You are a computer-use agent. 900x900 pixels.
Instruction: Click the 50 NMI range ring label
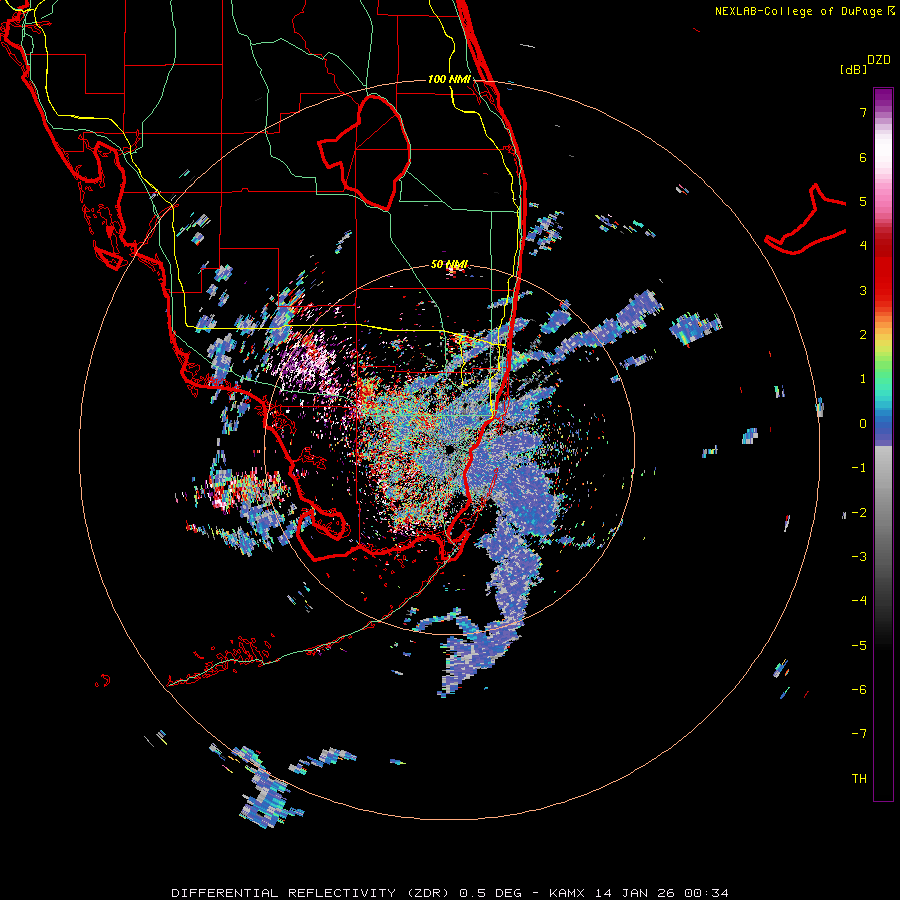click(449, 265)
